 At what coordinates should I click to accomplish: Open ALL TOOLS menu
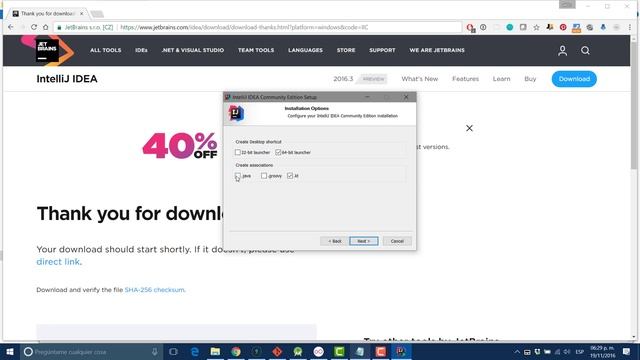tap(106, 50)
